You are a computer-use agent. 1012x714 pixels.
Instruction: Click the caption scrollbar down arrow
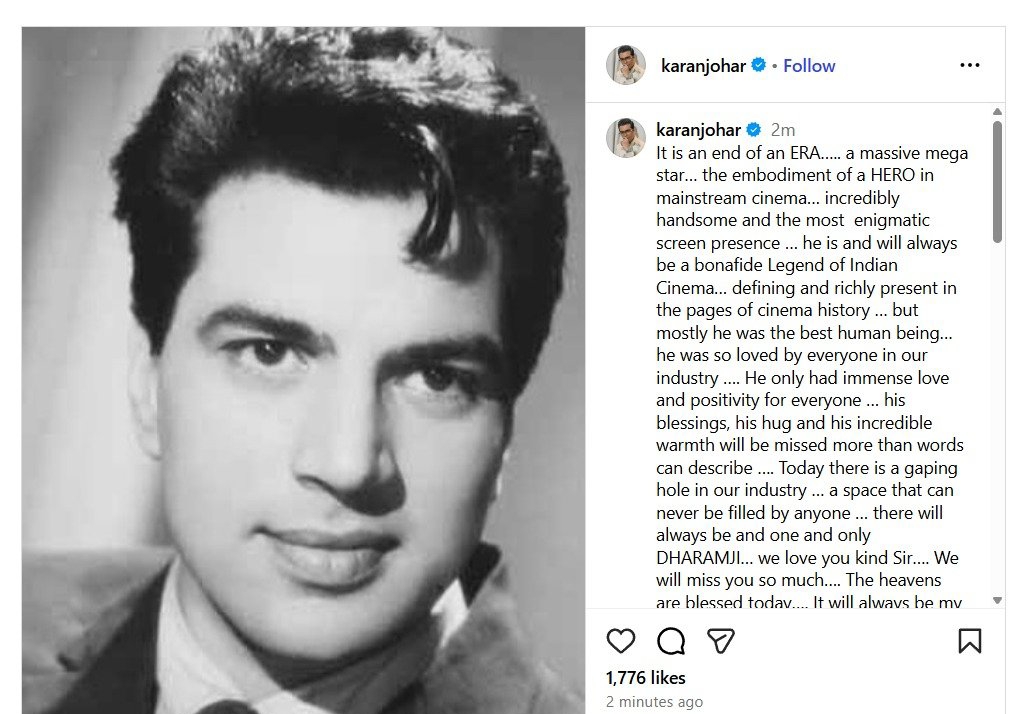coord(997,600)
